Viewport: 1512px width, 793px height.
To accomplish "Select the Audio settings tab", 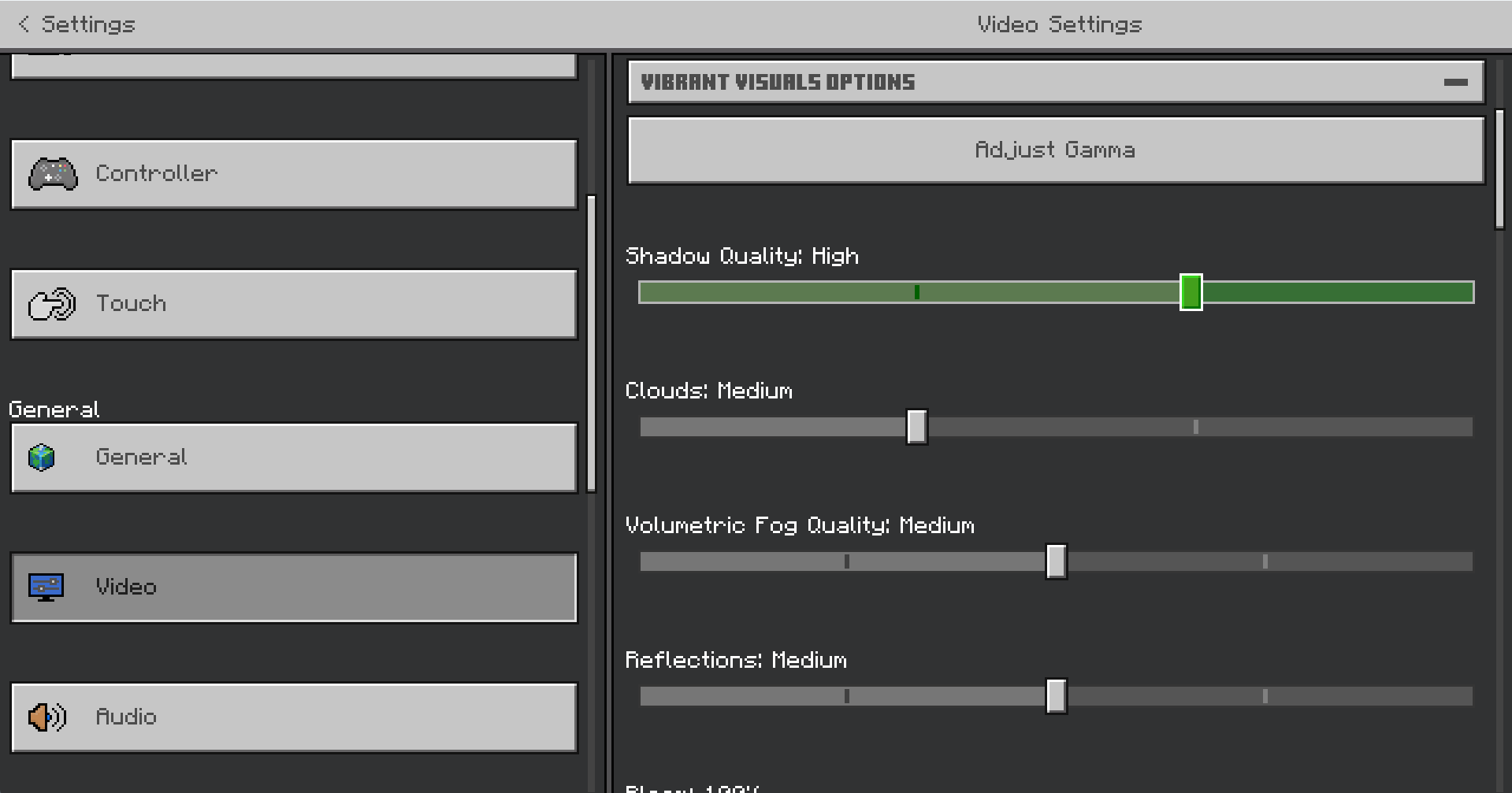I will tap(294, 717).
